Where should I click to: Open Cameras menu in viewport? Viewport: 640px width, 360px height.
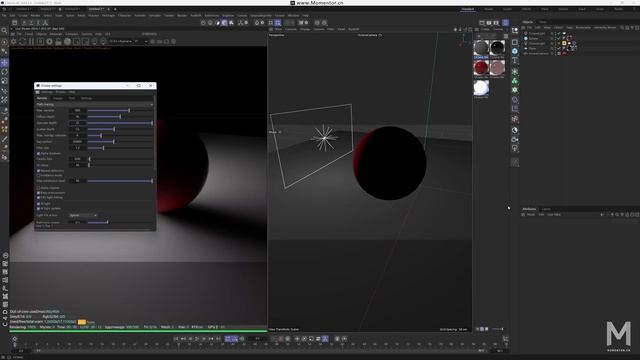(291, 29)
